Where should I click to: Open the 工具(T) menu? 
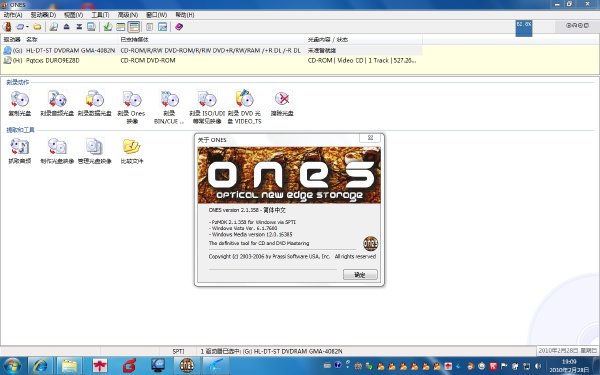point(100,15)
